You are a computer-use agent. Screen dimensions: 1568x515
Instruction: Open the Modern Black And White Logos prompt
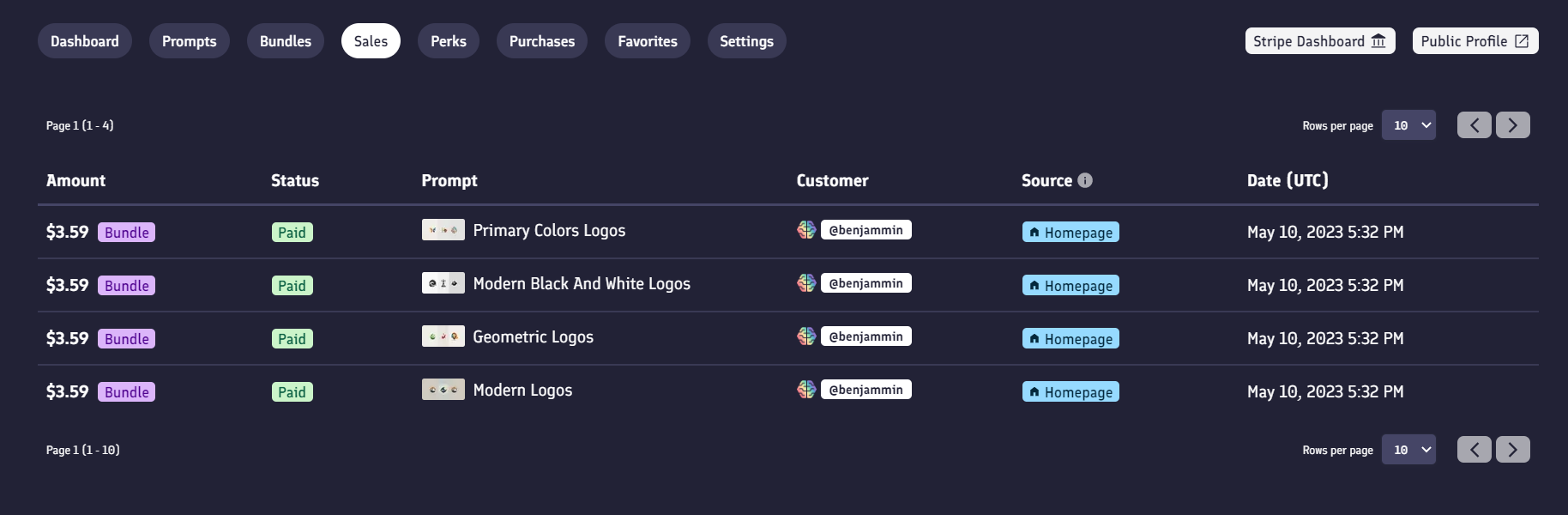click(582, 283)
